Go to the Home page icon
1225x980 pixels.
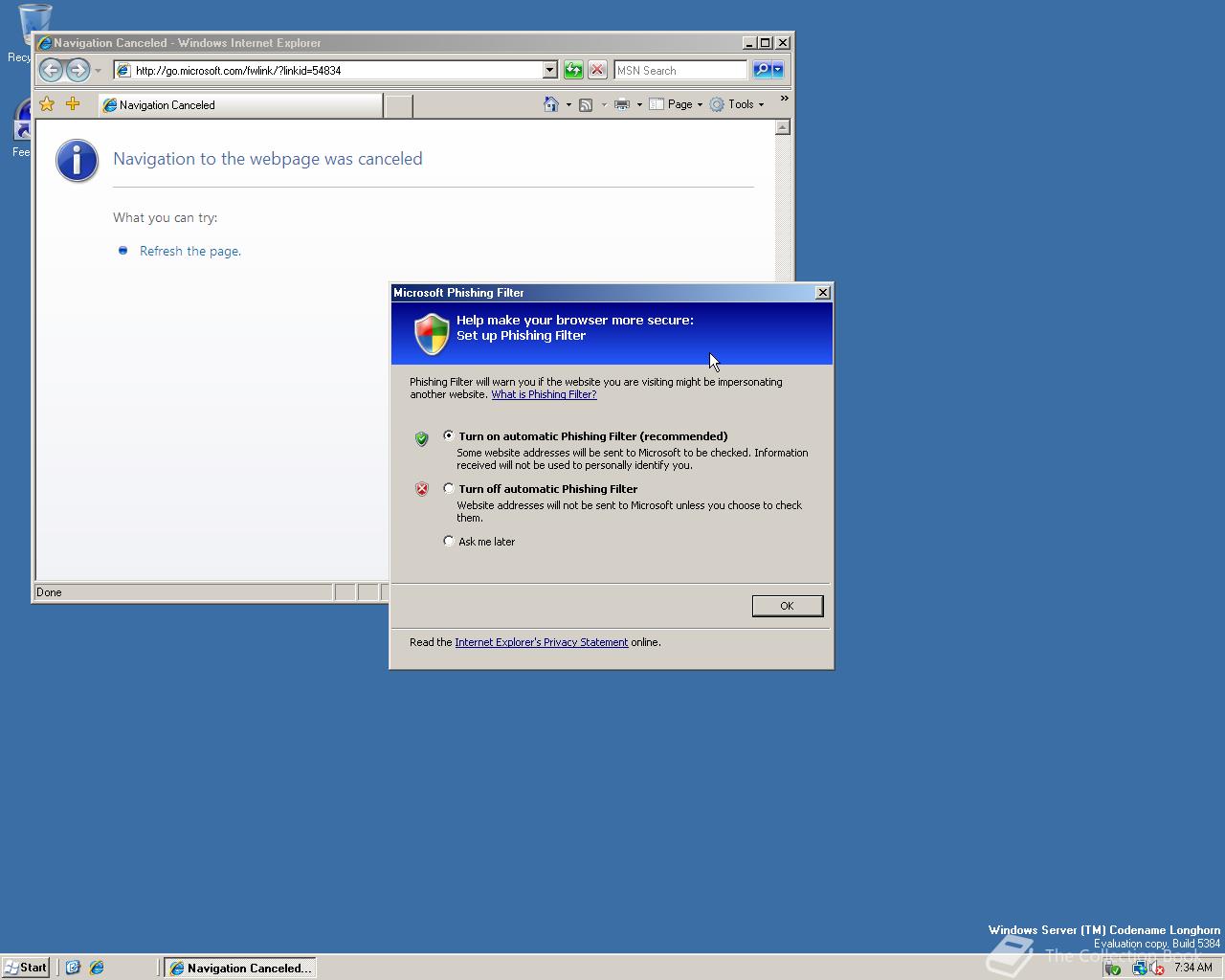point(551,104)
